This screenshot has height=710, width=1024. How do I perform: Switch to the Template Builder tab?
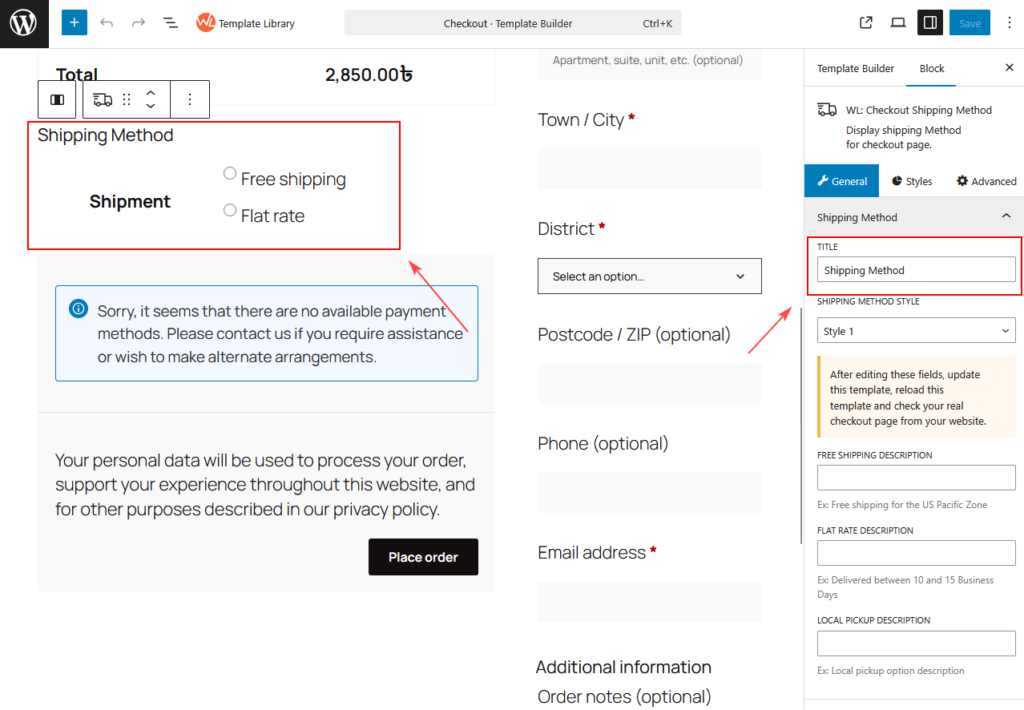click(x=855, y=68)
